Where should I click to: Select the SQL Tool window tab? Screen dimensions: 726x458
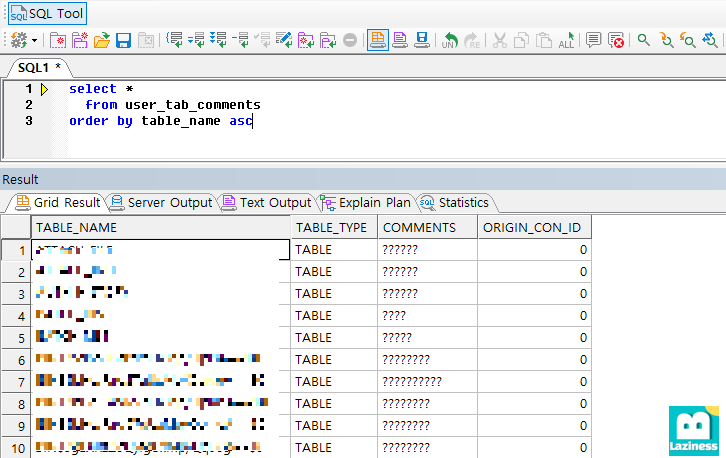[47, 13]
